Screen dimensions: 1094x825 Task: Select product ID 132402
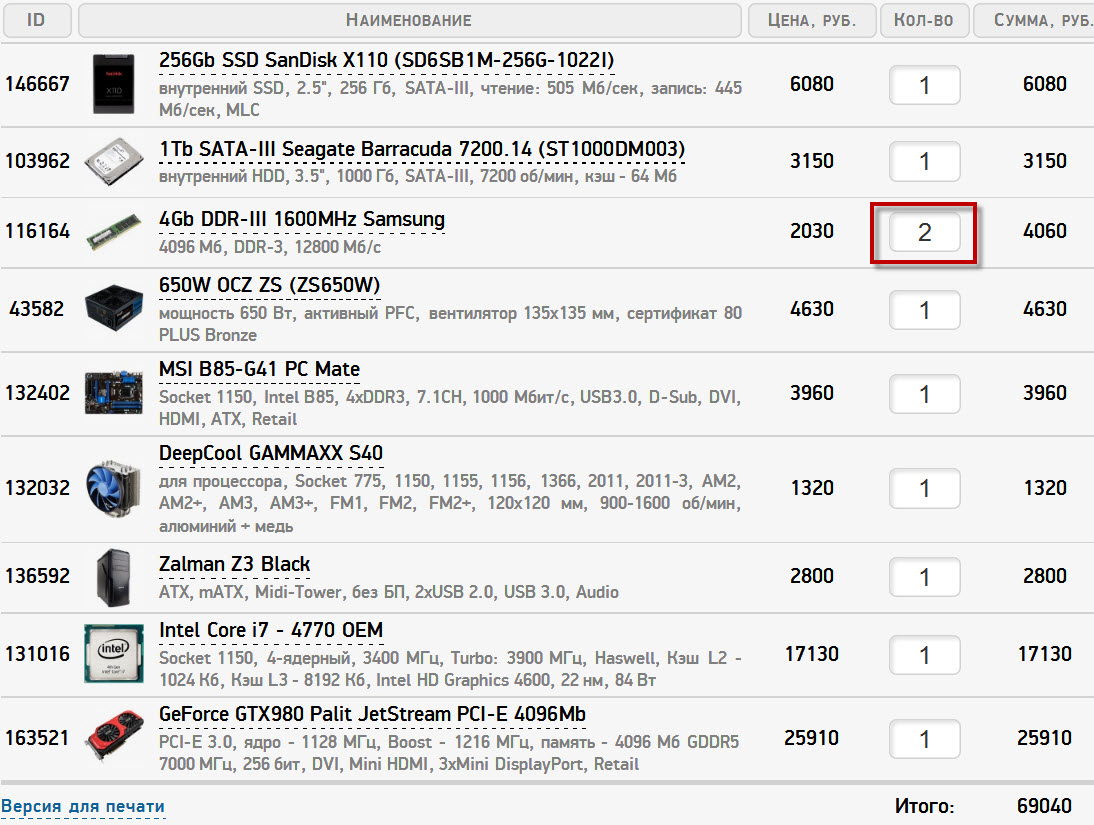coord(38,393)
